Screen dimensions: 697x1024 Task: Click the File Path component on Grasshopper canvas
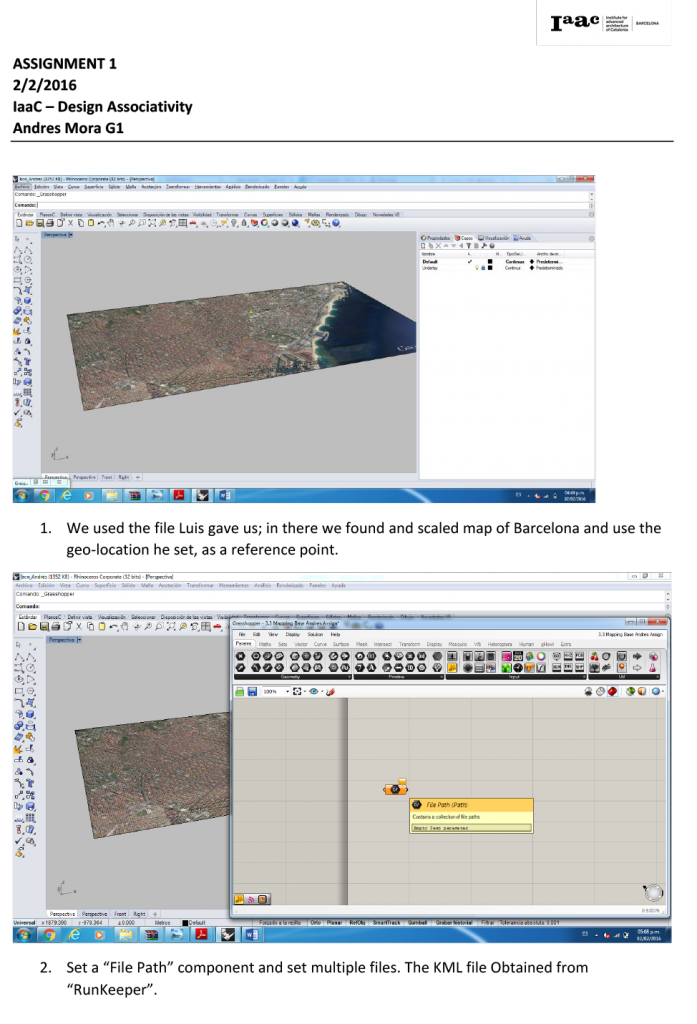(x=395, y=789)
